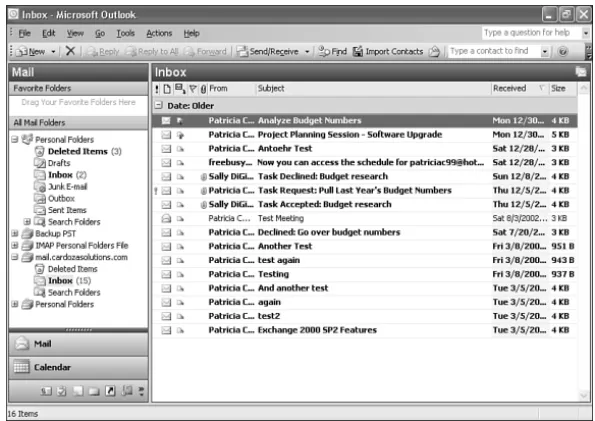Screen dimensions: 595x421
Task: Sort messages by Received column
Action: tap(519, 89)
